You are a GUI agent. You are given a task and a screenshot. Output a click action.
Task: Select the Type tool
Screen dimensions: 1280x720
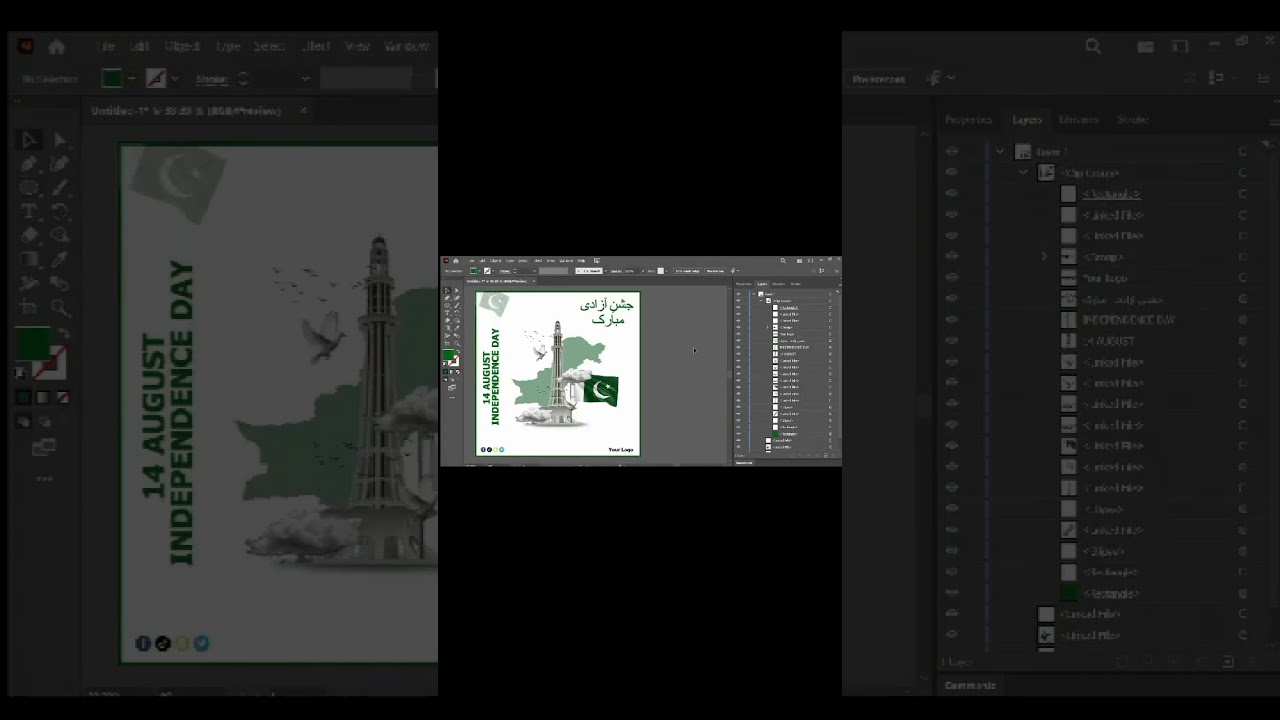29,212
